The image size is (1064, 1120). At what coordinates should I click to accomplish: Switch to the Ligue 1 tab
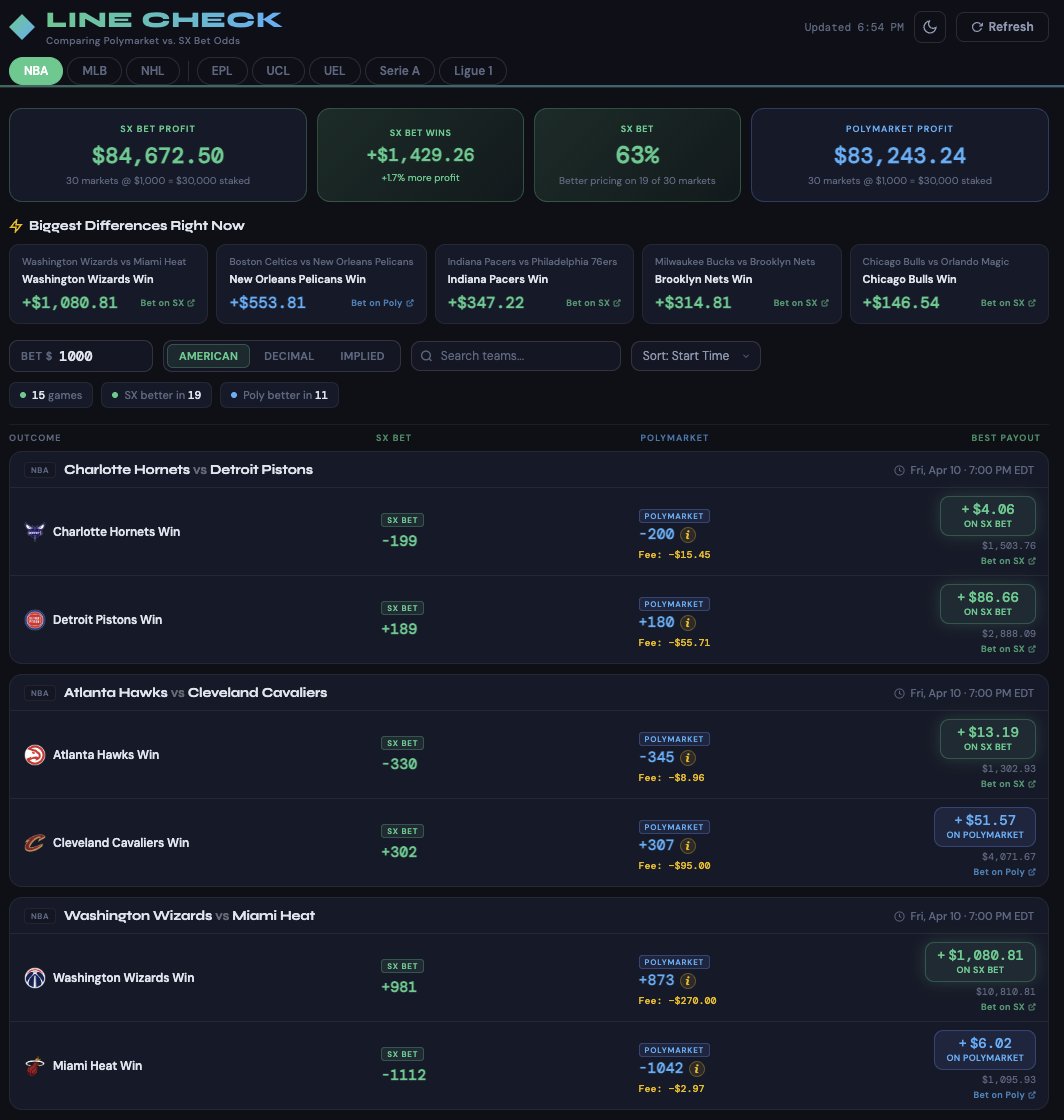pyautogui.click(x=473, y=71)
